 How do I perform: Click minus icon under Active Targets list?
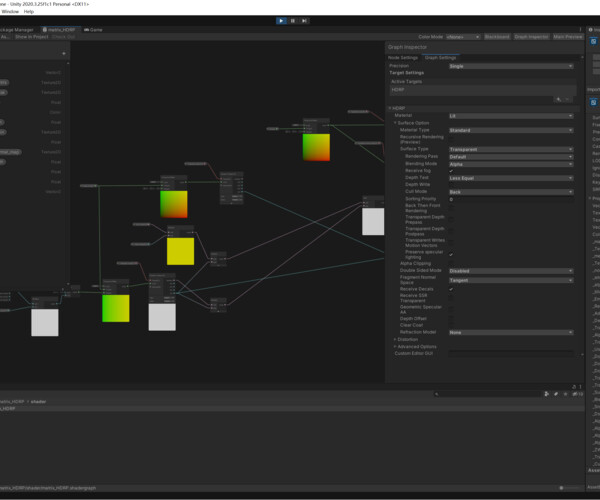tap(567, 99)
